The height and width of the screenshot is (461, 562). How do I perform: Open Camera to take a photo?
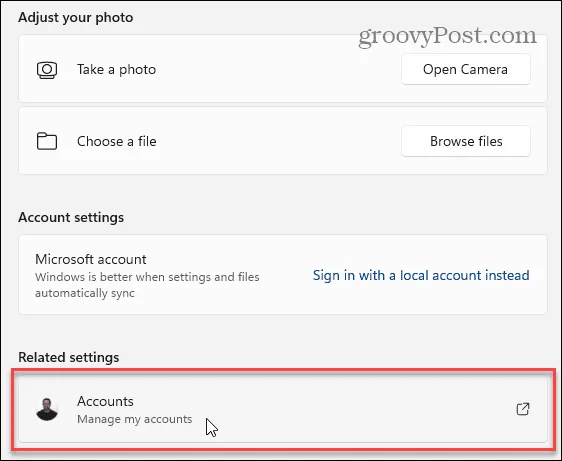[x=466, y=69]
